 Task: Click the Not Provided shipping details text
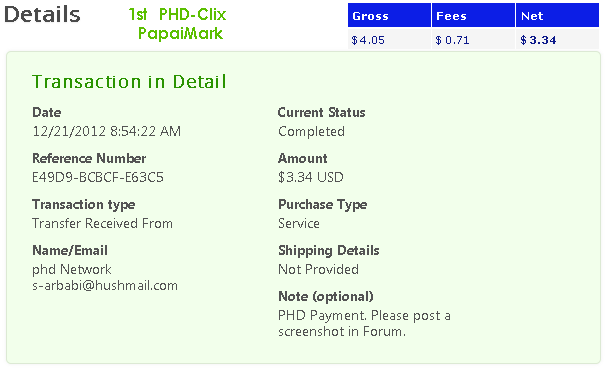click(318, 269)
